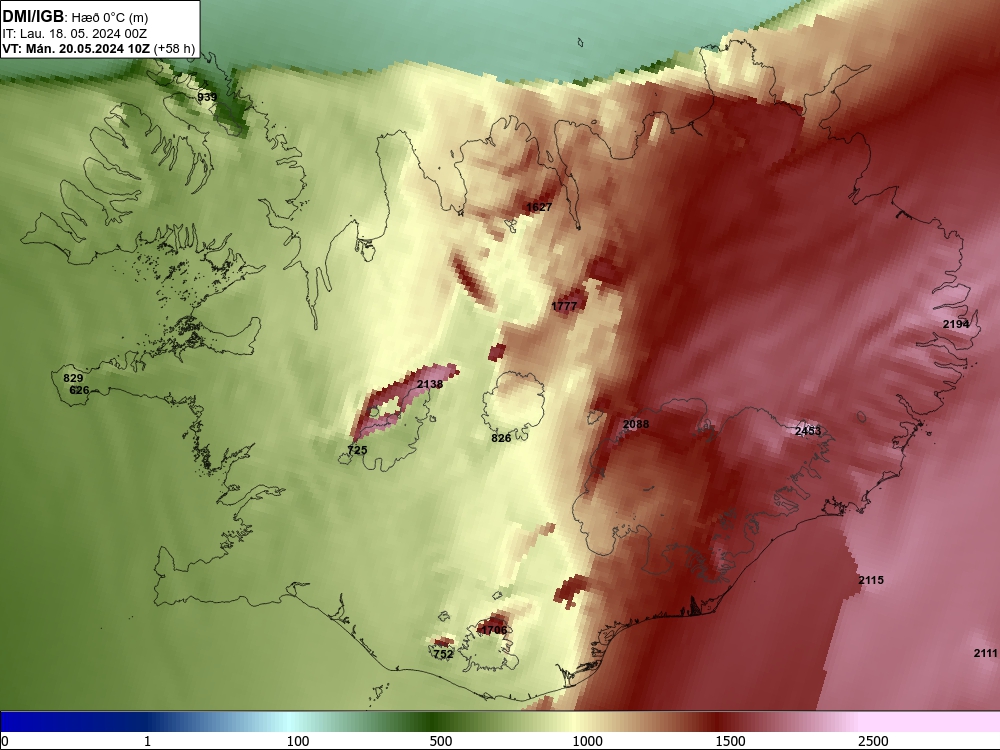Click the 1627 height value label
The width and height of the screenshot is (1000, 750).
539,207
